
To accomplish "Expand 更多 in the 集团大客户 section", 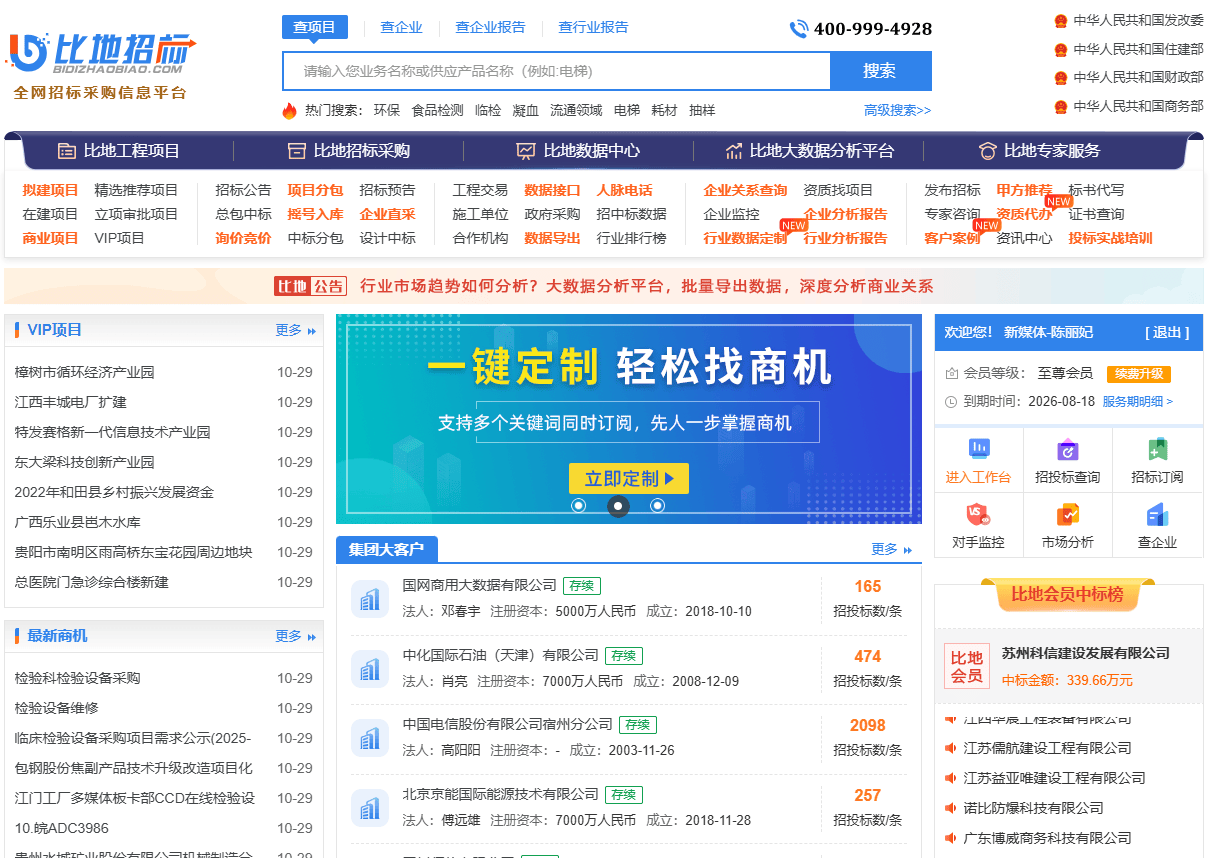I will tap(891, 549).
